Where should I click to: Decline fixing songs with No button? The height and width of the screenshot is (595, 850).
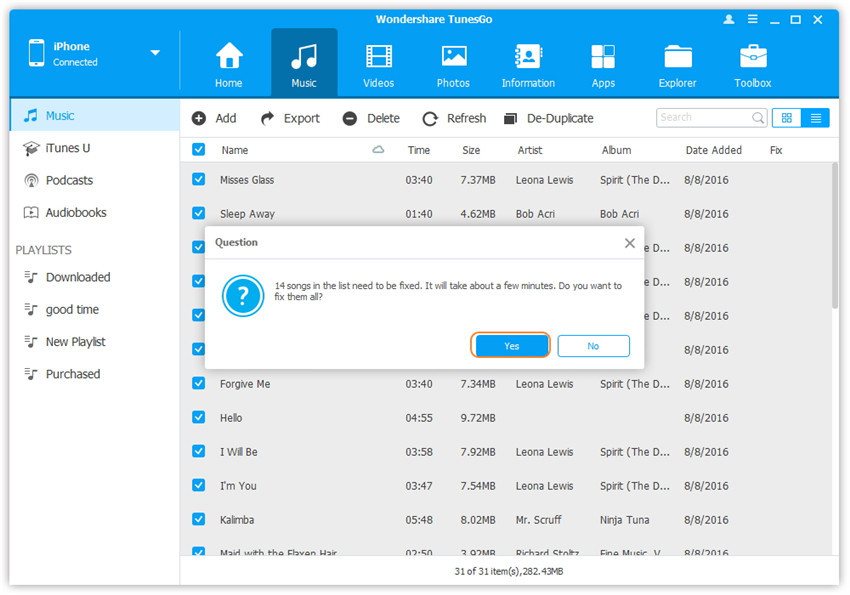pos(593,346)
